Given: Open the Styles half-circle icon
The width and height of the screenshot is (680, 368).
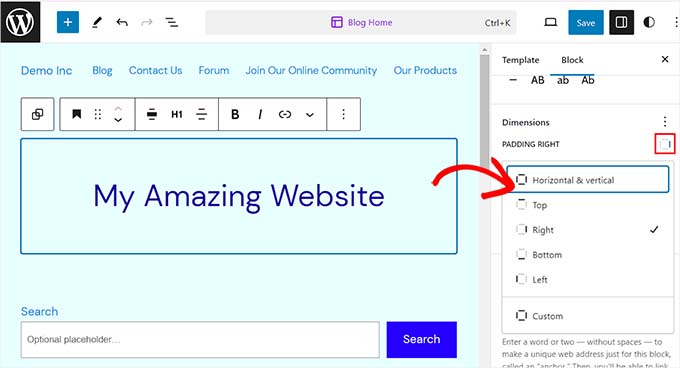Looking at the screenshot, I should point(649,22).
